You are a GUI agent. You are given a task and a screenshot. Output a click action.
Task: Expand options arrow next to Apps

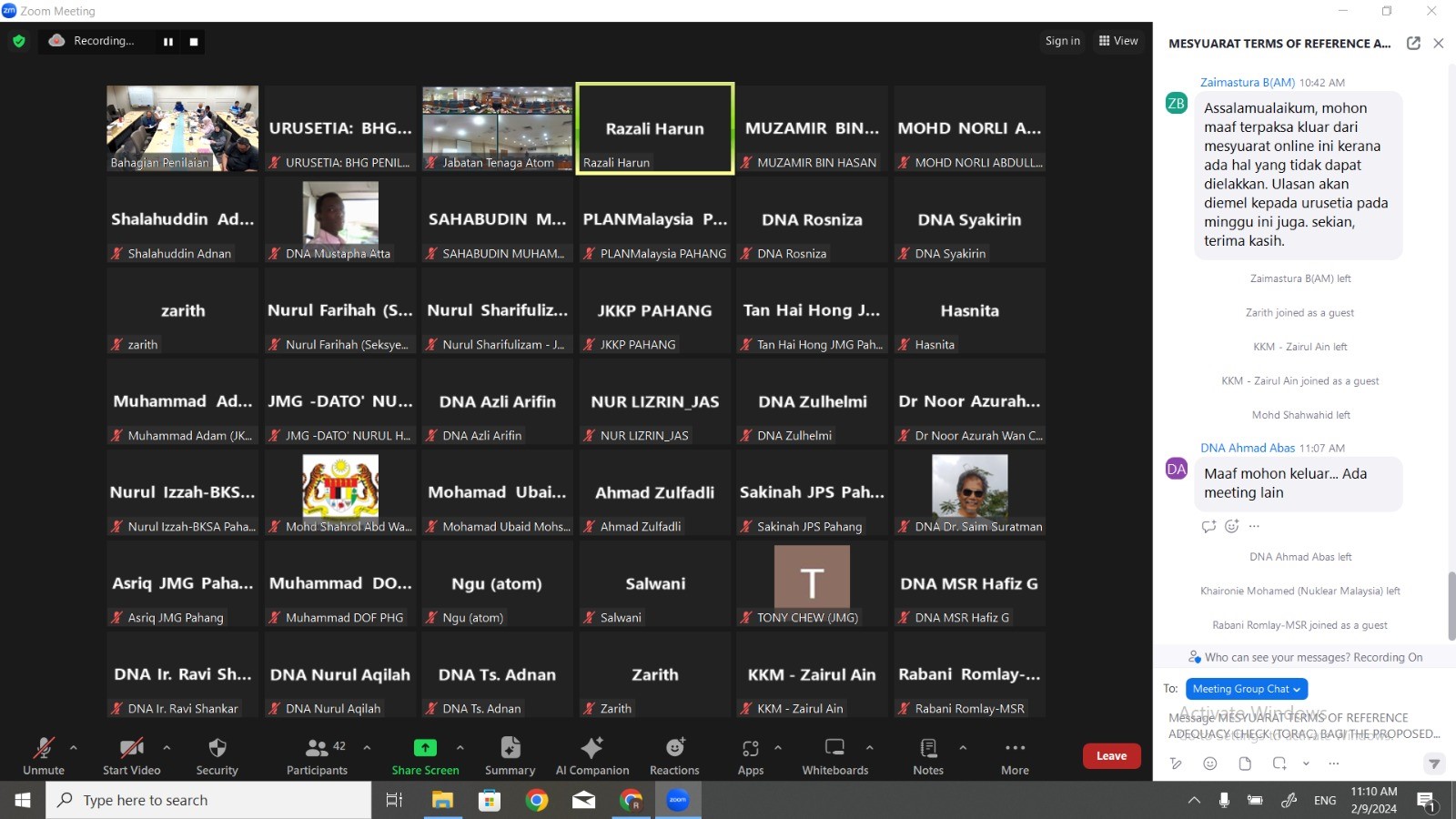(778, 748)
